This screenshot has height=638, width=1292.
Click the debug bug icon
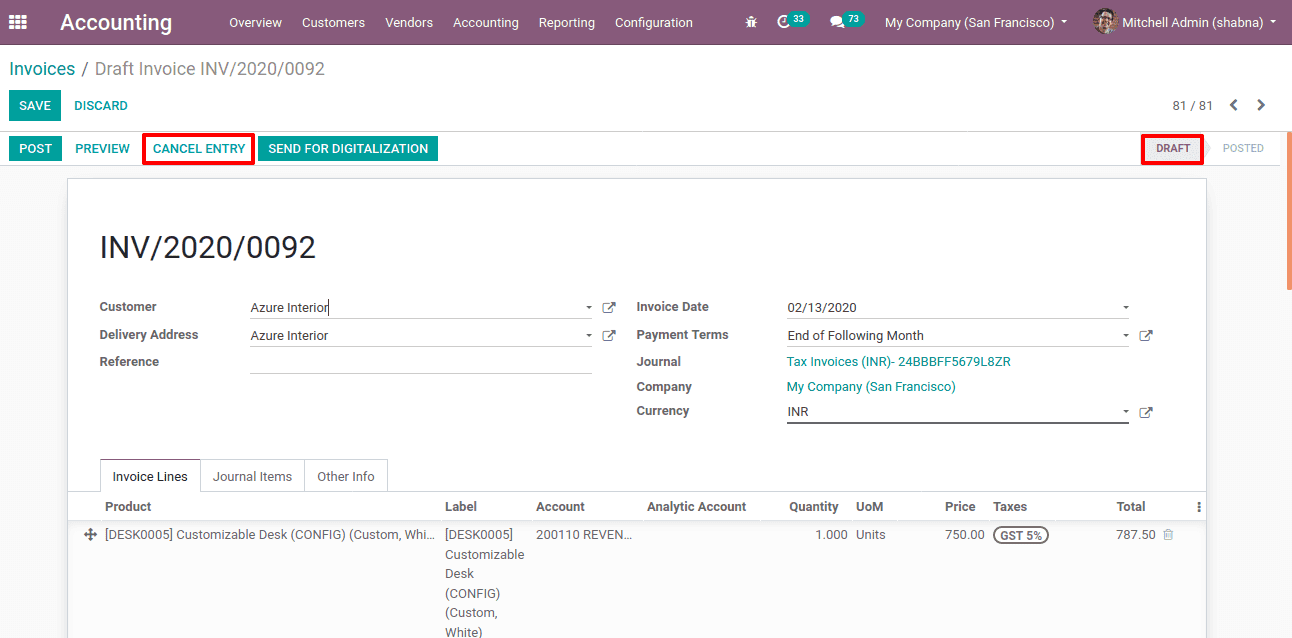click(x=751, y=22)
